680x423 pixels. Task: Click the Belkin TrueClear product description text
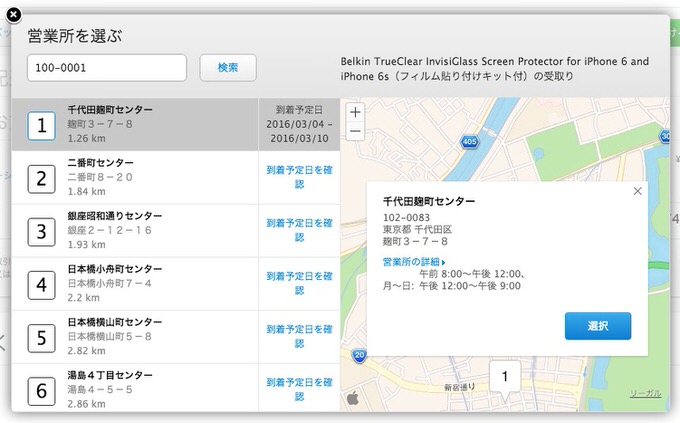click(x=495, y=69)
